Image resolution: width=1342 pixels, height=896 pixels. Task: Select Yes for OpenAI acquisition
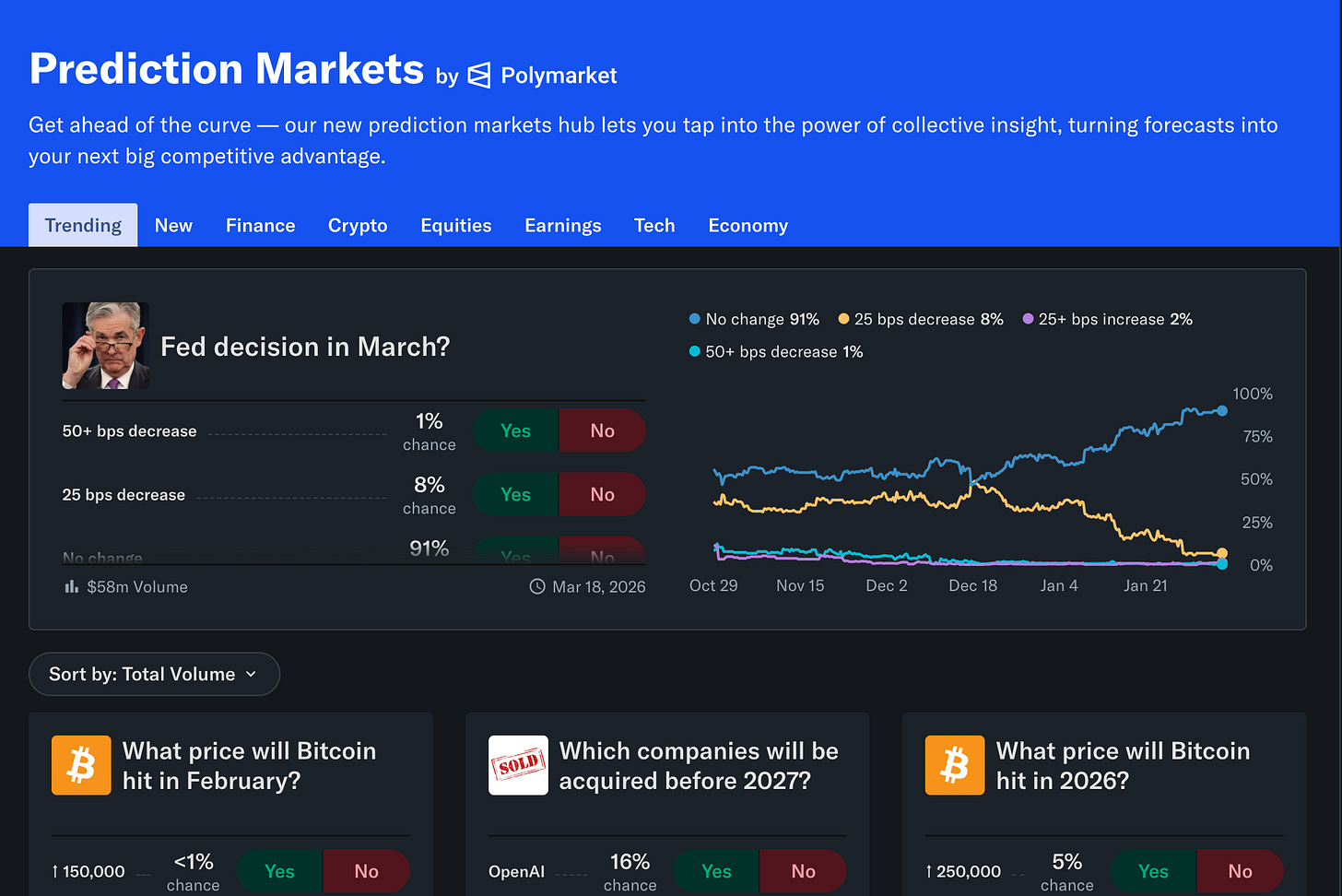coord(716,871)
